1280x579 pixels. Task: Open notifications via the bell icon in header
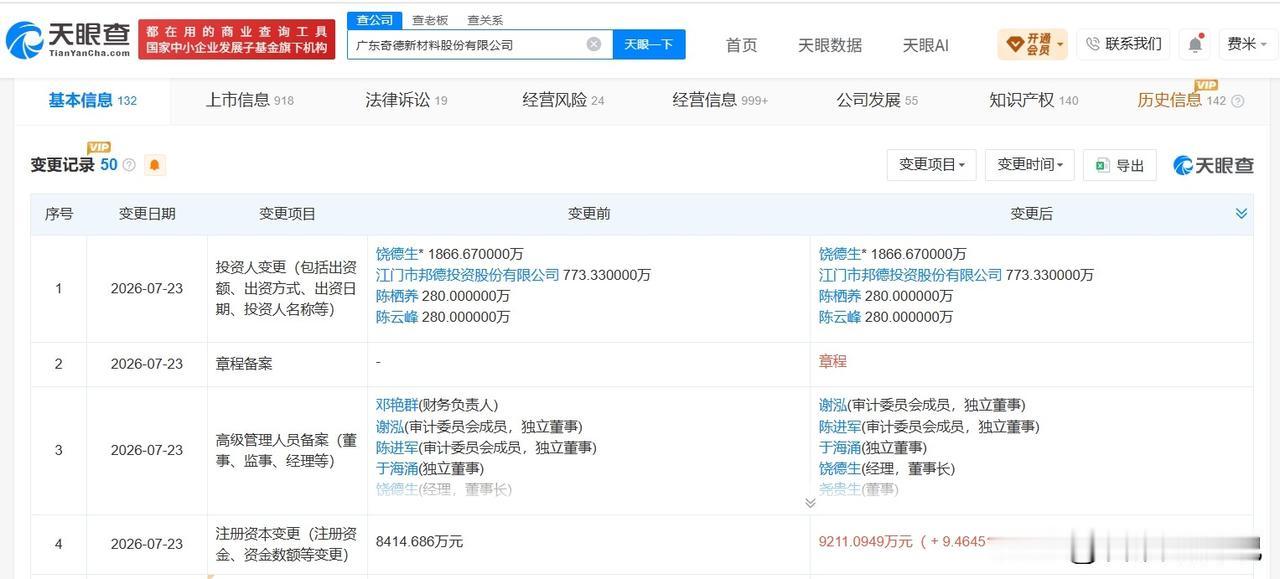[1195, 44]
